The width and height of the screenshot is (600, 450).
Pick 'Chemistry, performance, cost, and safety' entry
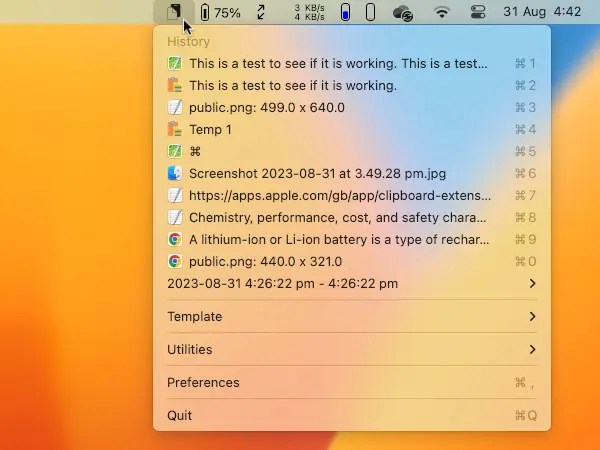(x=352, y=218)
